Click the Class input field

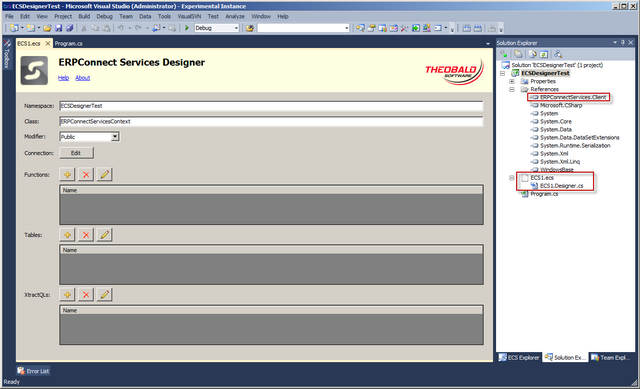[271, 122]
